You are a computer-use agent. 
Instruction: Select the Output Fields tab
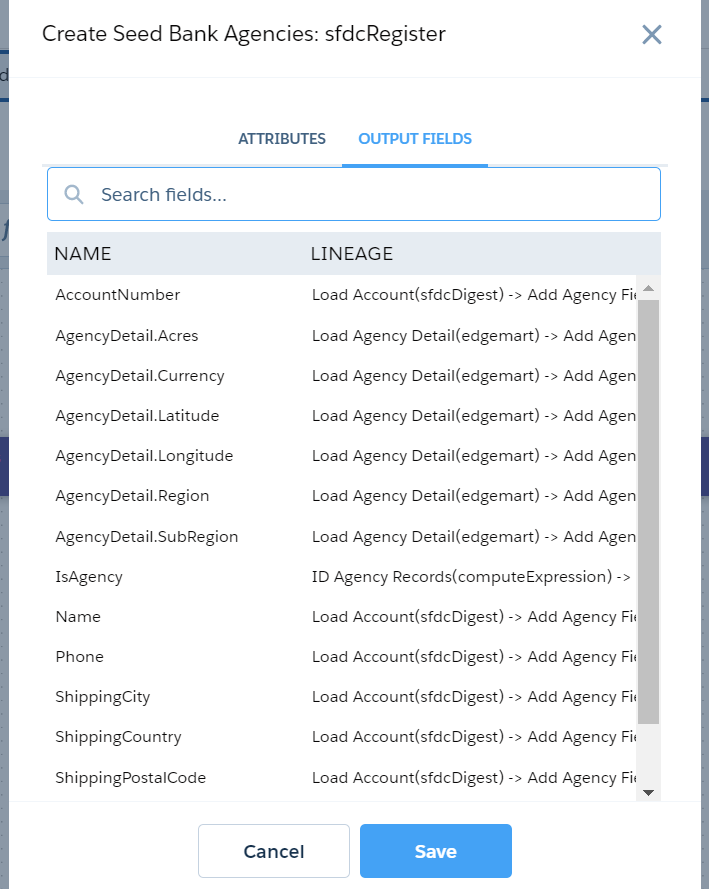(x=415, y=139)
